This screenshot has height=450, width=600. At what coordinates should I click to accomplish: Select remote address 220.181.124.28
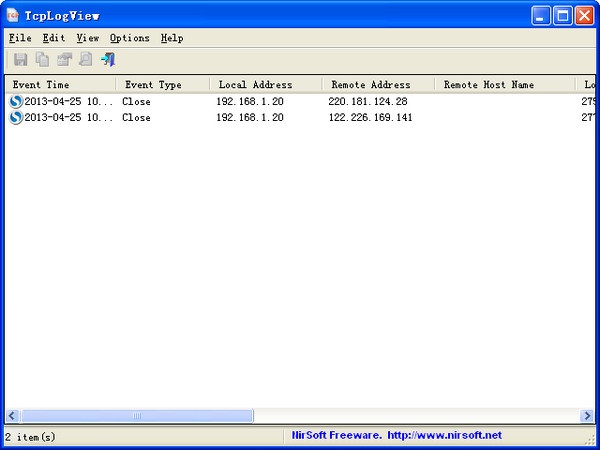pos(368,101)
